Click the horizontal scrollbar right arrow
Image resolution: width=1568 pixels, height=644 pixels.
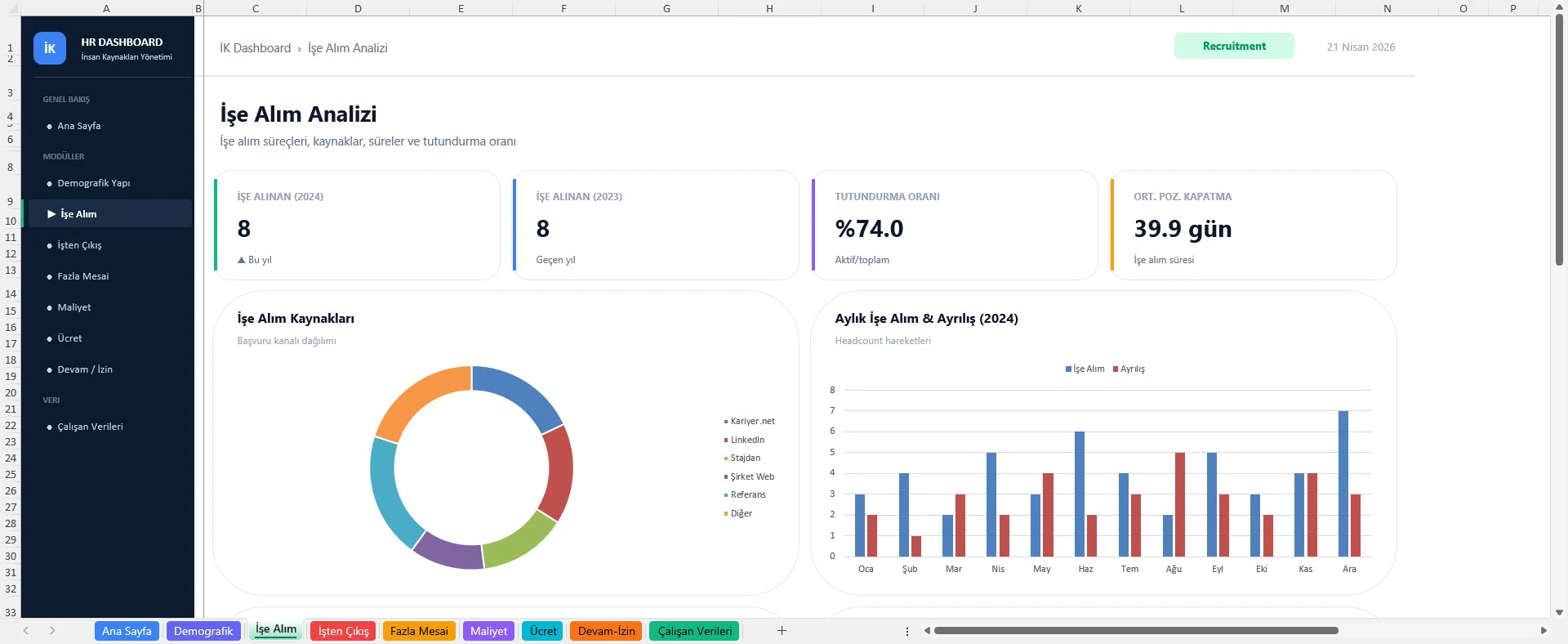pos(1543,630)
